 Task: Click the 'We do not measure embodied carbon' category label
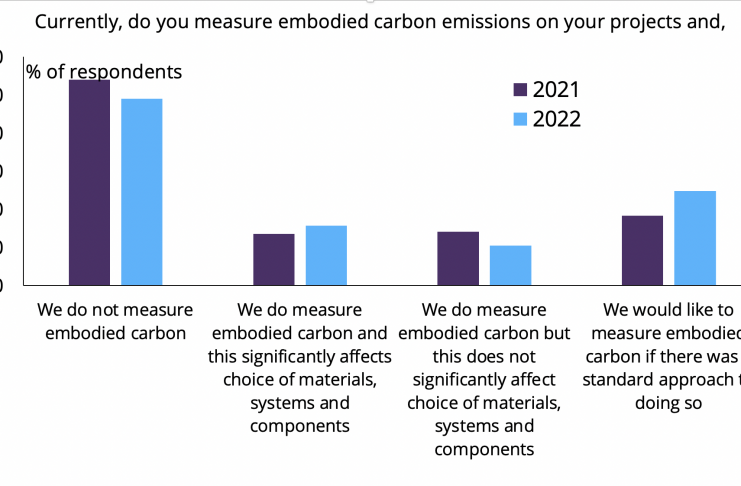coord(115,321)
